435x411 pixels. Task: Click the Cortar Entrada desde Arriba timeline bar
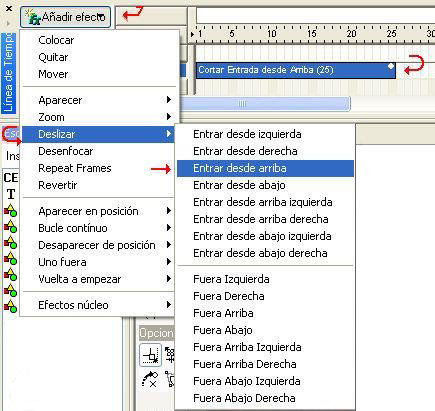(x=296, y=70)
